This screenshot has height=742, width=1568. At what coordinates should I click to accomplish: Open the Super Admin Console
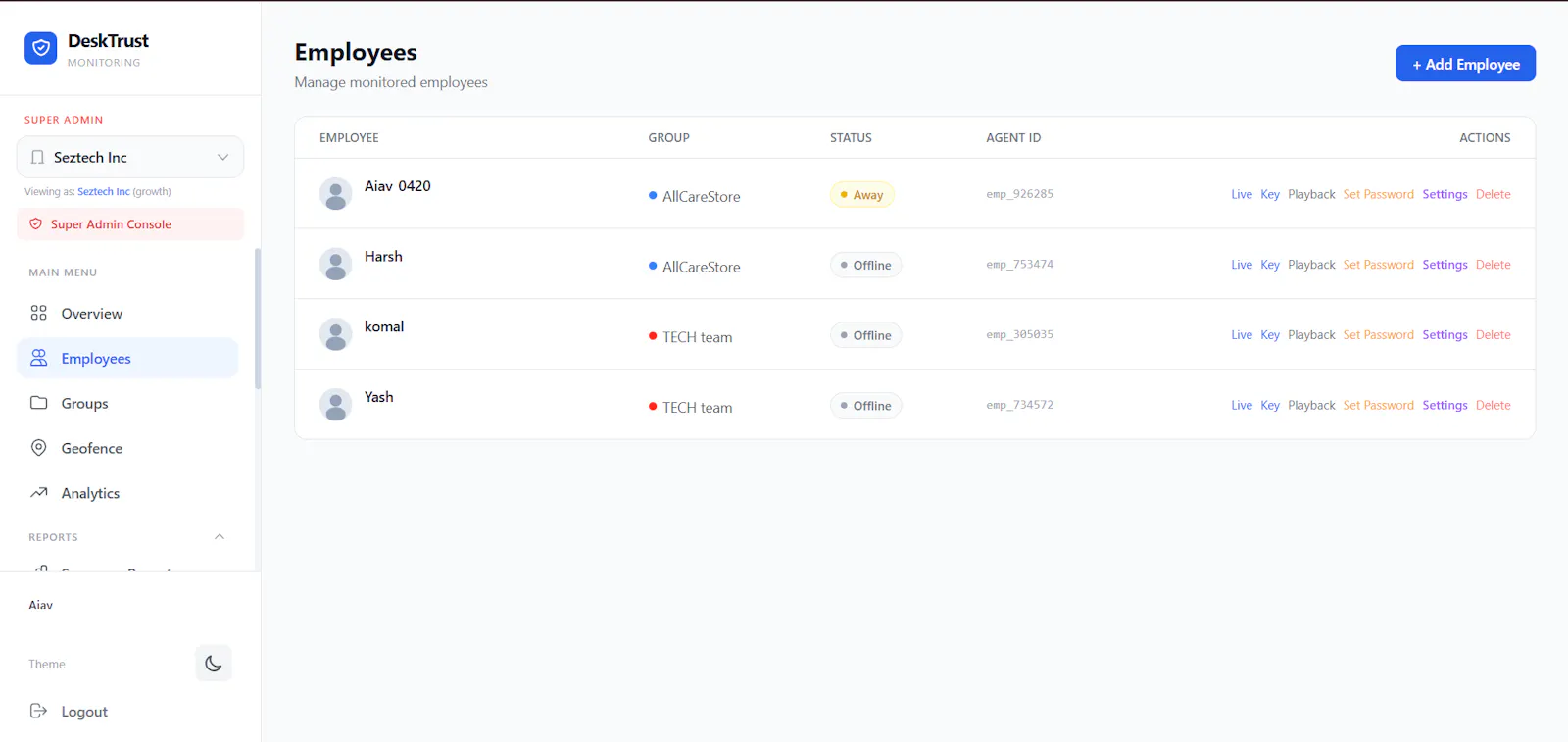130,223
